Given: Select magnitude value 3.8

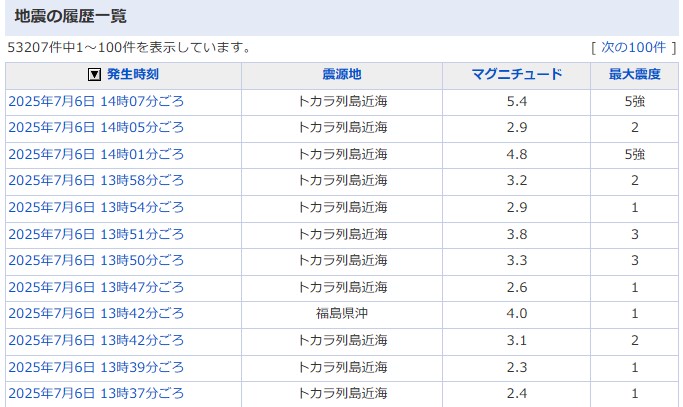Looking at the screenshot, I should pyautogui.click(x=517, y=234).
